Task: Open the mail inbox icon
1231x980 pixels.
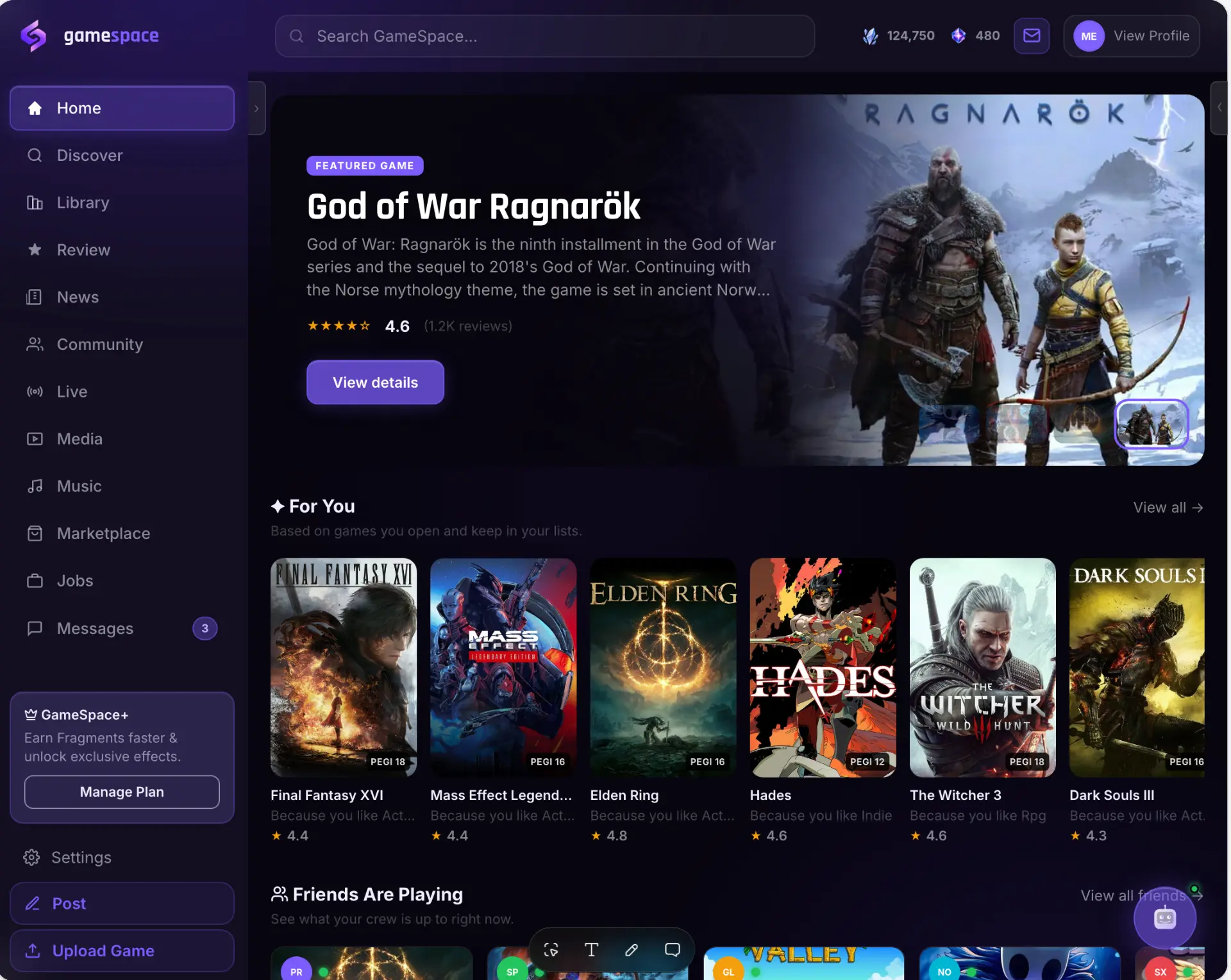Action: click(1031, 36)
